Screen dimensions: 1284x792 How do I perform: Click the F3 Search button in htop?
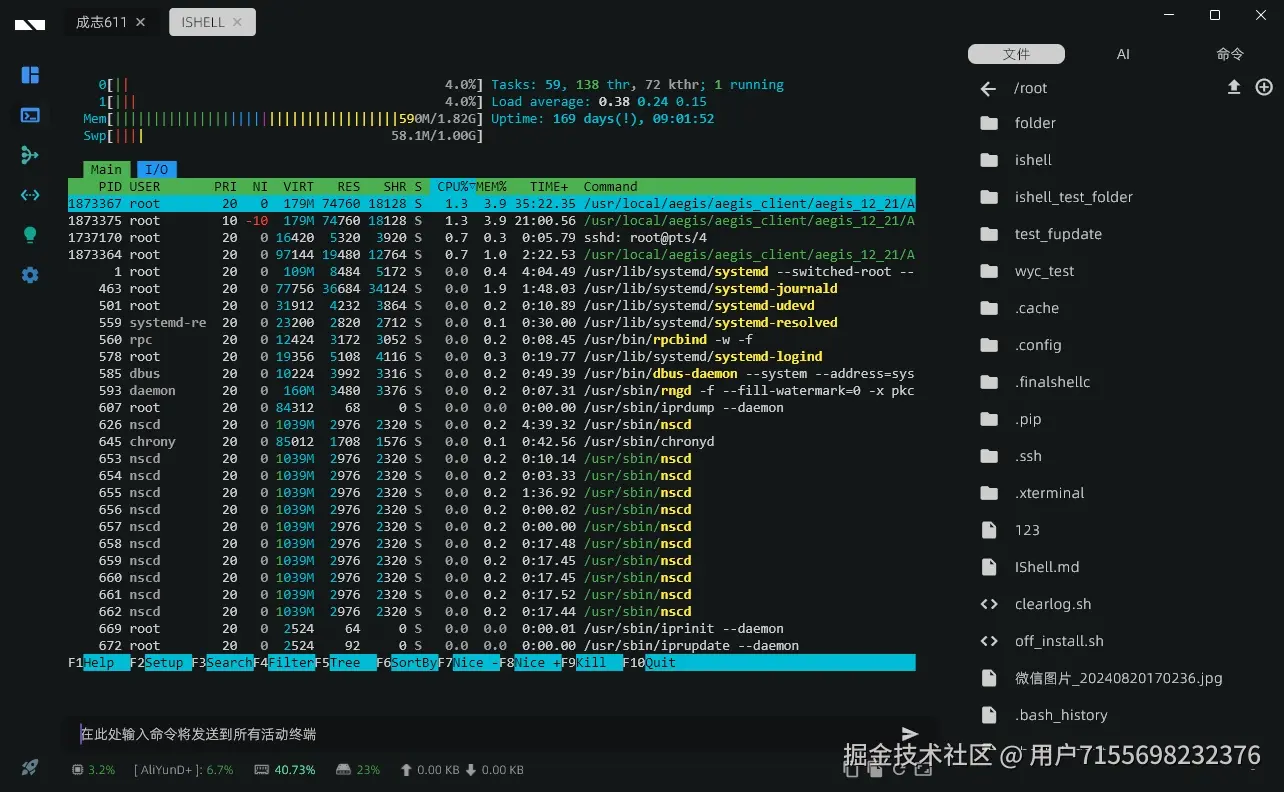[x=223, y=663]
